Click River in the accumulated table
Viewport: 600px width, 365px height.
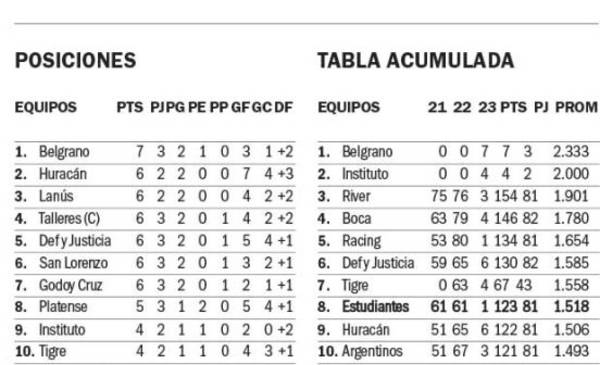point(356,196)
